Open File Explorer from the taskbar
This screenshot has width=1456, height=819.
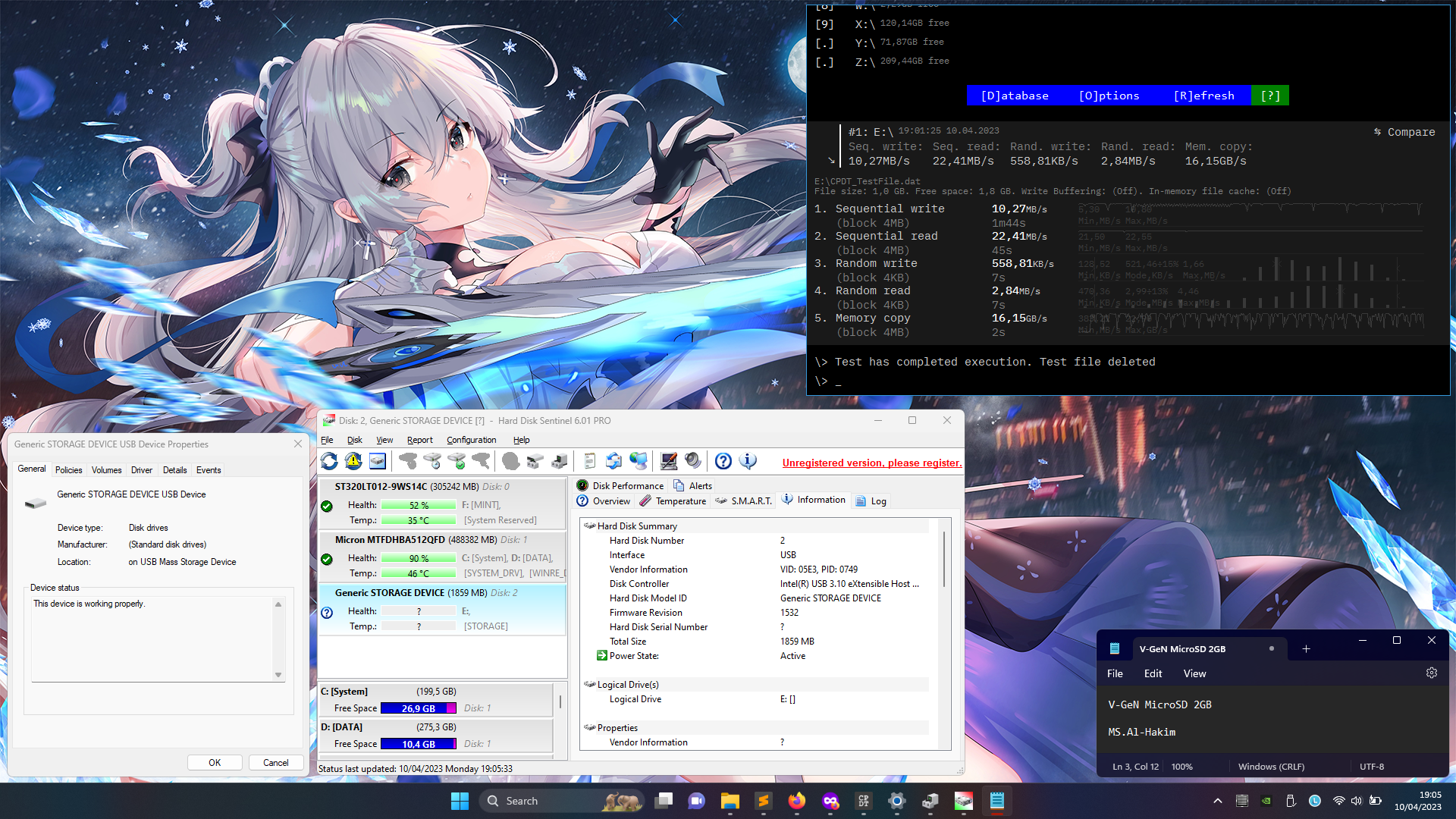click(x=730, y=801)
